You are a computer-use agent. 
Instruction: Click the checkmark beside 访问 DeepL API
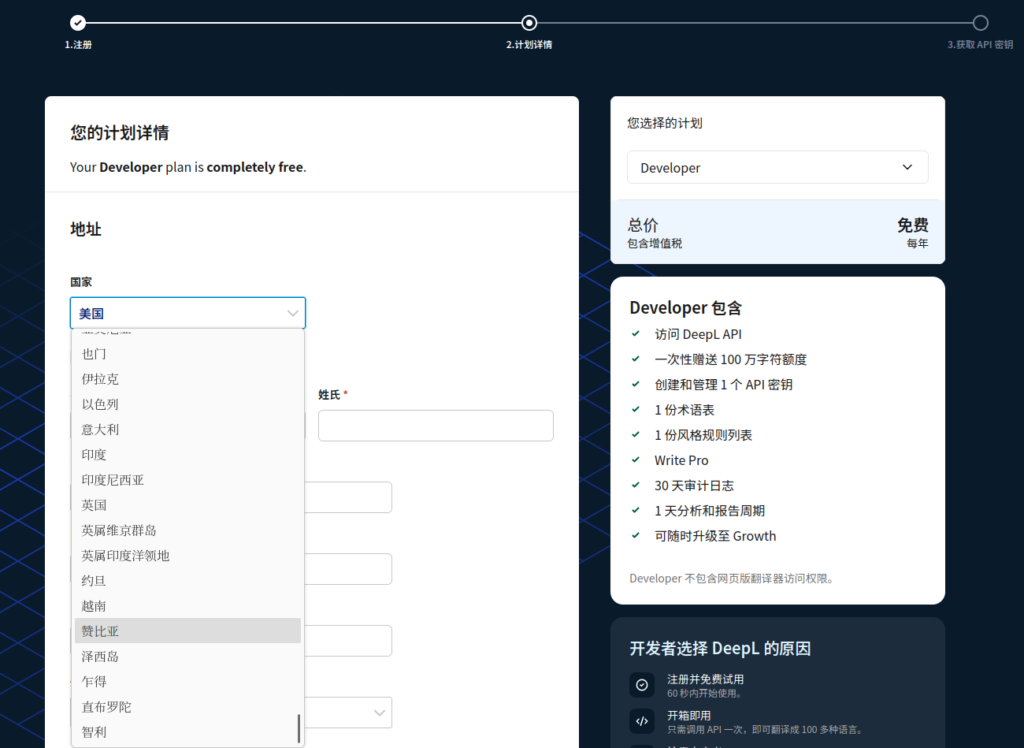coord(635,334)
